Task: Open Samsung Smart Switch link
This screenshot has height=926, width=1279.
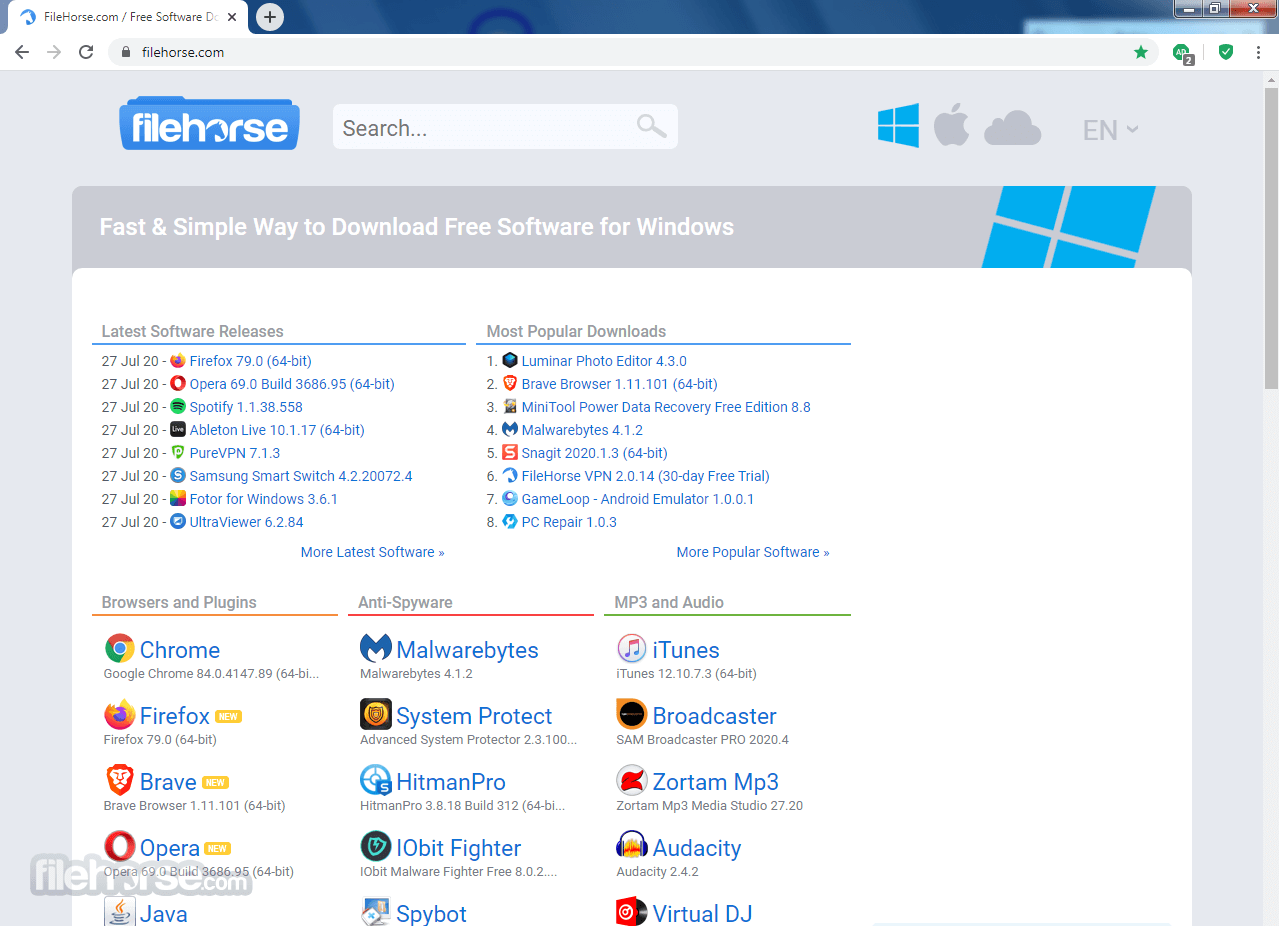Action: coord(301,476)
